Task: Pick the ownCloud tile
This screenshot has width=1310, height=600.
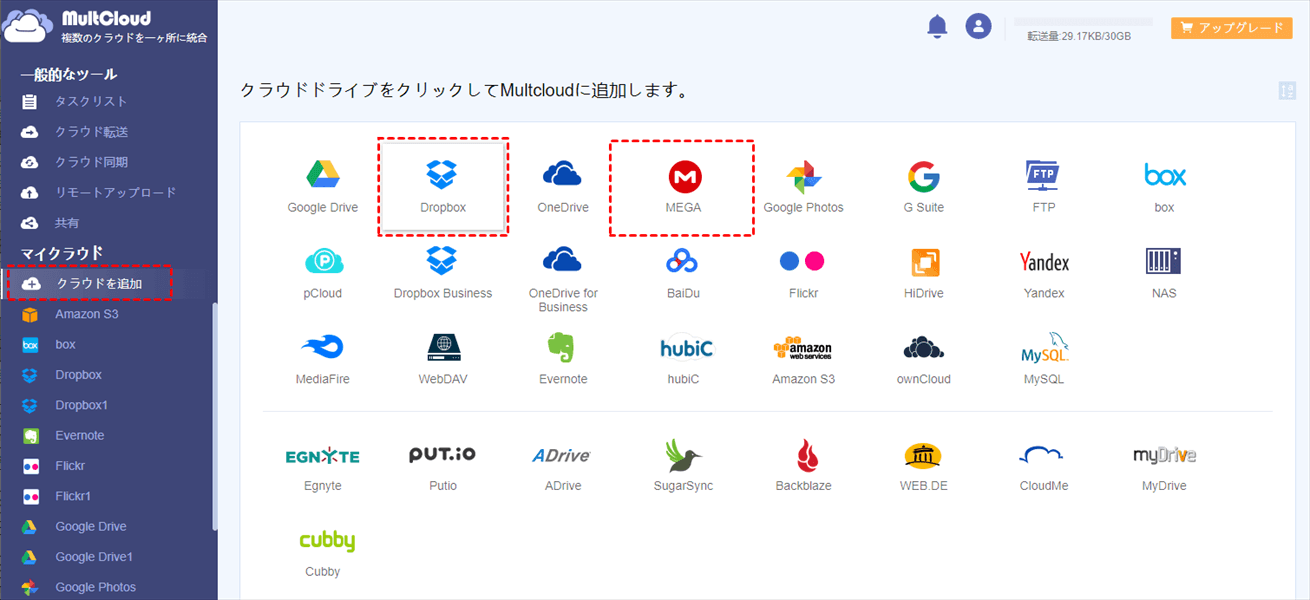Action: [923, 359]
